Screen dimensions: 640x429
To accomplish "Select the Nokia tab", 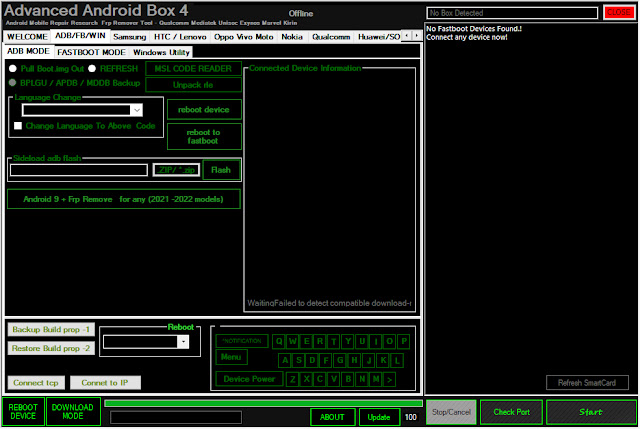I will (x=292, y=37).
